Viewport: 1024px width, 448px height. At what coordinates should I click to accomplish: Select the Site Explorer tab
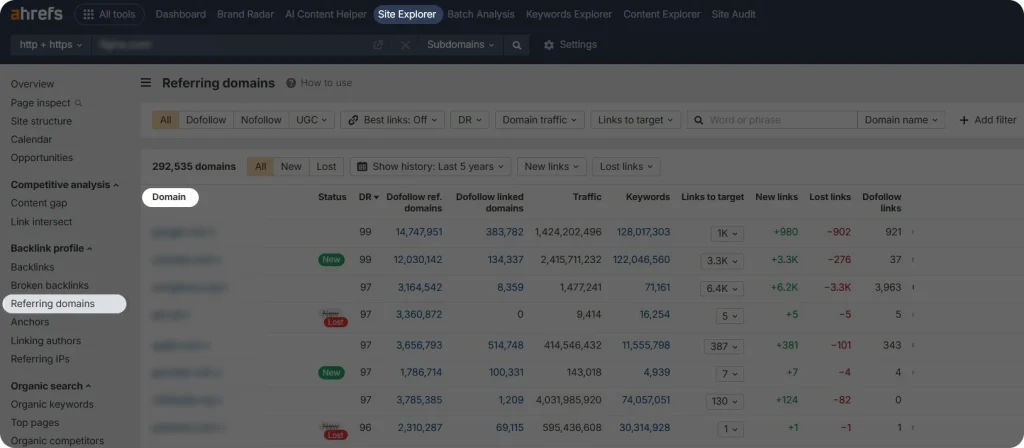coord(408,14)
